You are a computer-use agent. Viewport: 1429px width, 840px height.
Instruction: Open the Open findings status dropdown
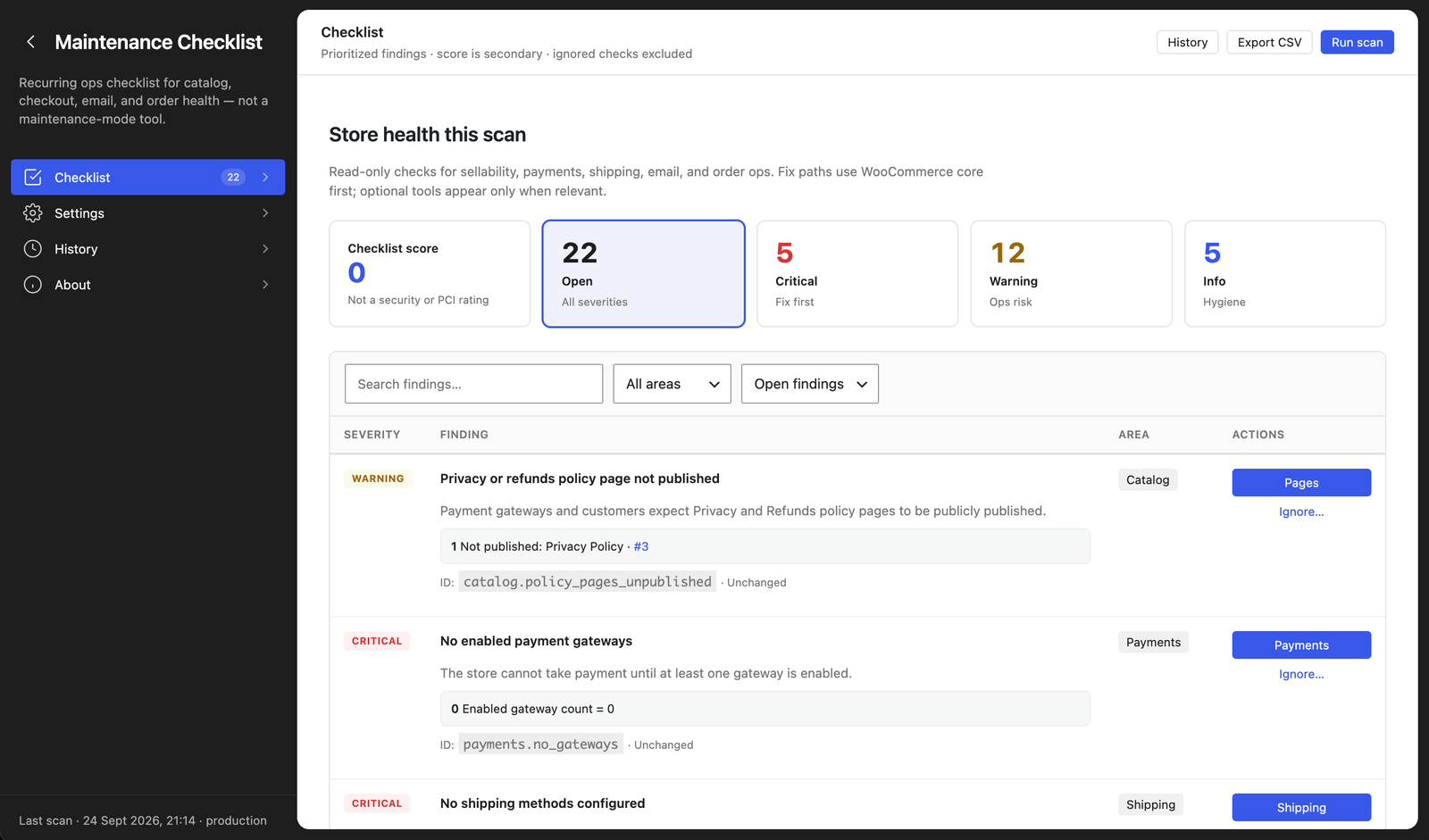810,384
